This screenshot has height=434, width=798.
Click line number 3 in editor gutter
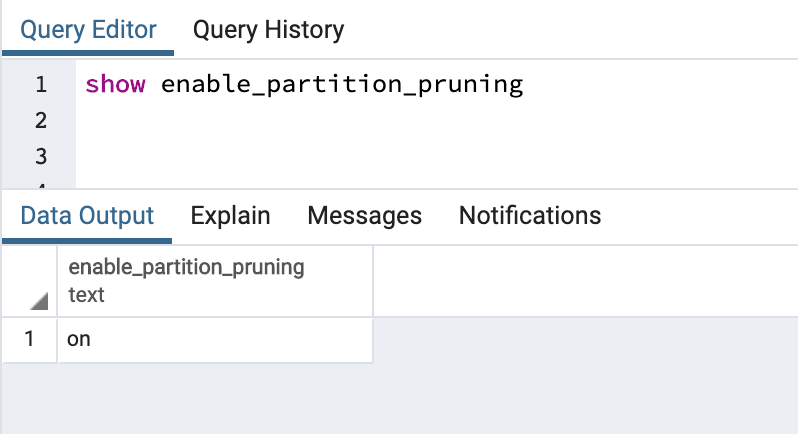[41, 156]
